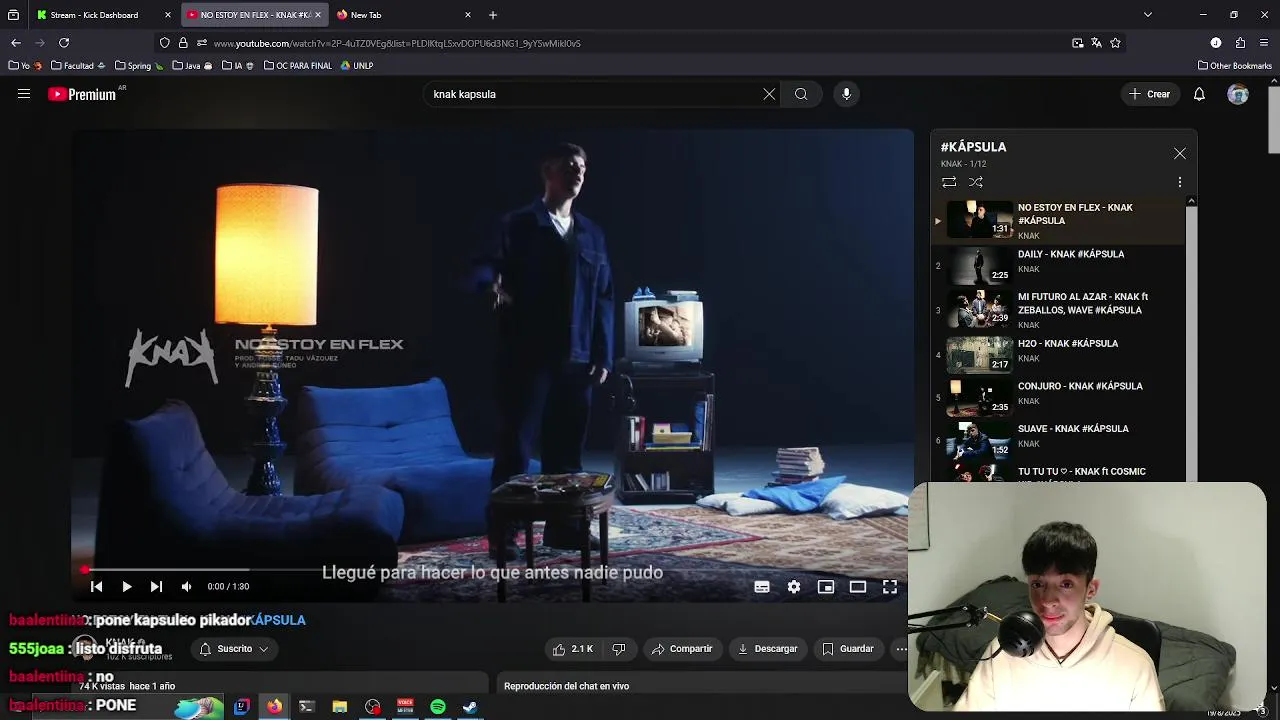Close the Kick Dashboard tab

coord(168,15)
